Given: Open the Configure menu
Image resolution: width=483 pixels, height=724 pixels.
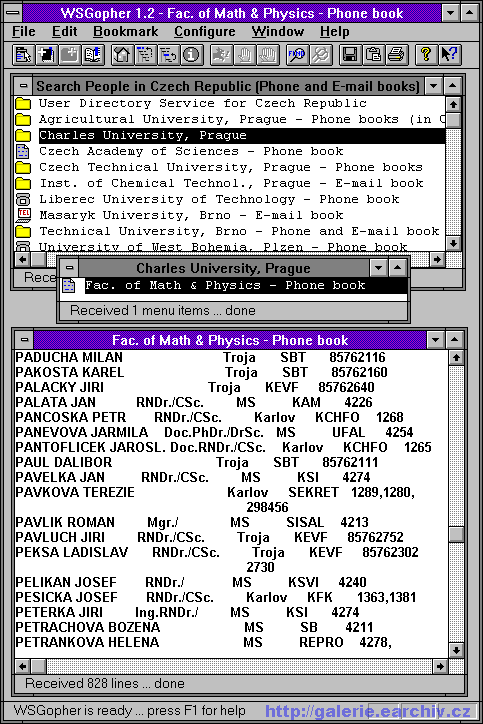Looking at the screenshot, I should tap(205, 31).
